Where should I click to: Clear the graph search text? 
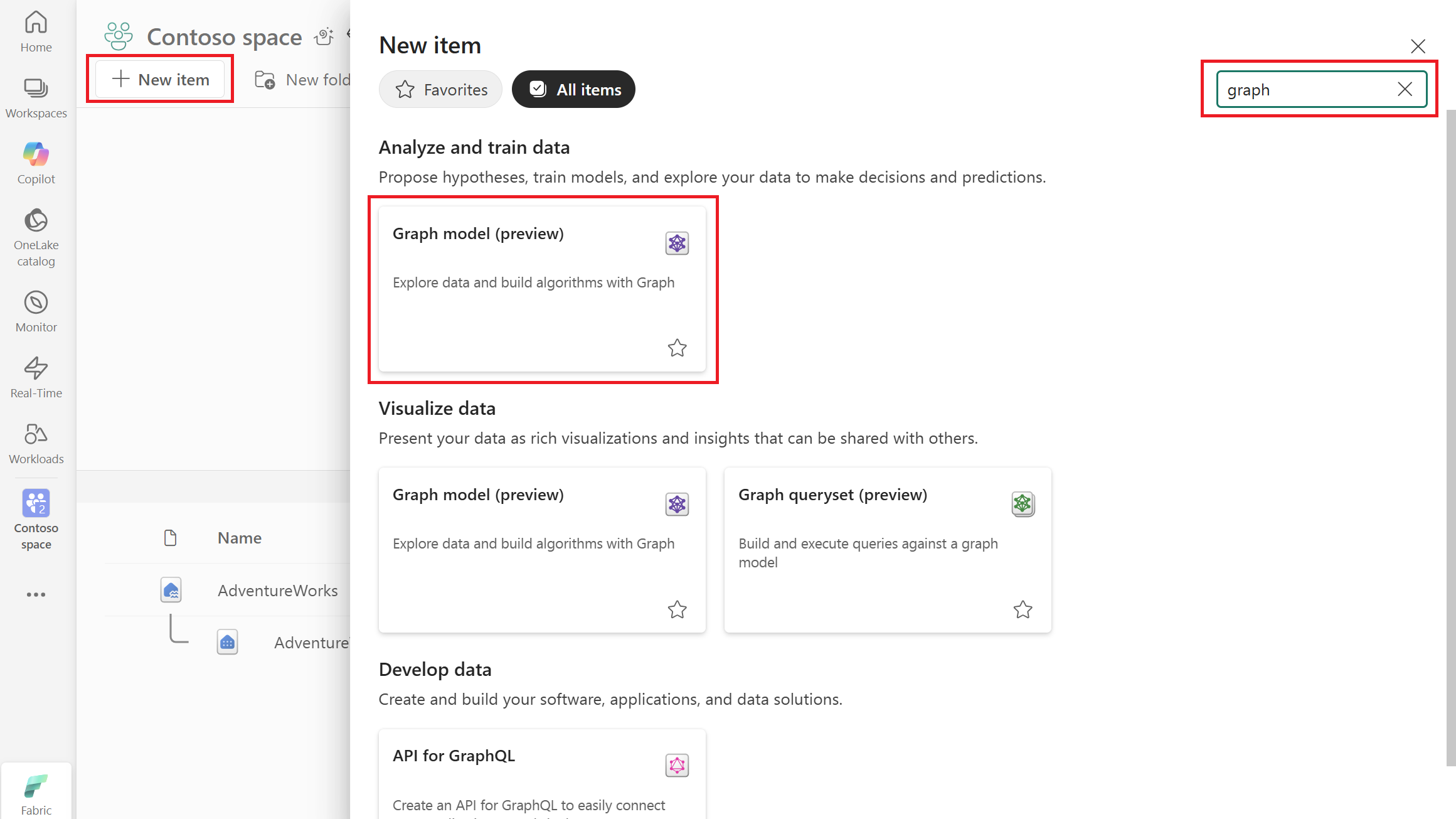[1405, 89]
